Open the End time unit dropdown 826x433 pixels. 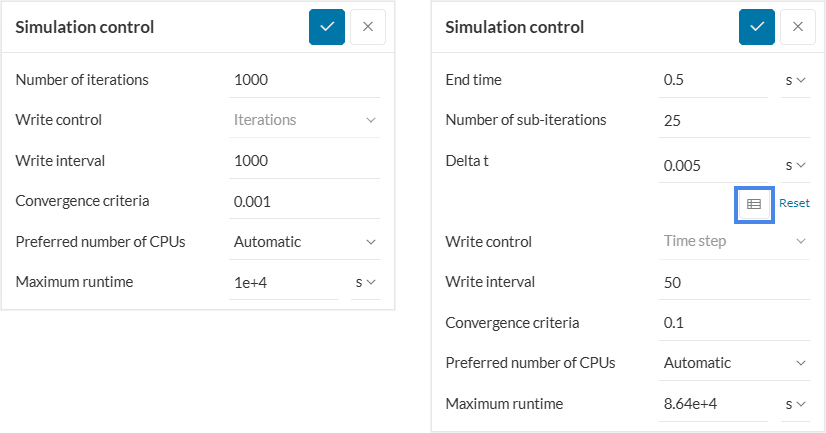click(x=795, y=80)
